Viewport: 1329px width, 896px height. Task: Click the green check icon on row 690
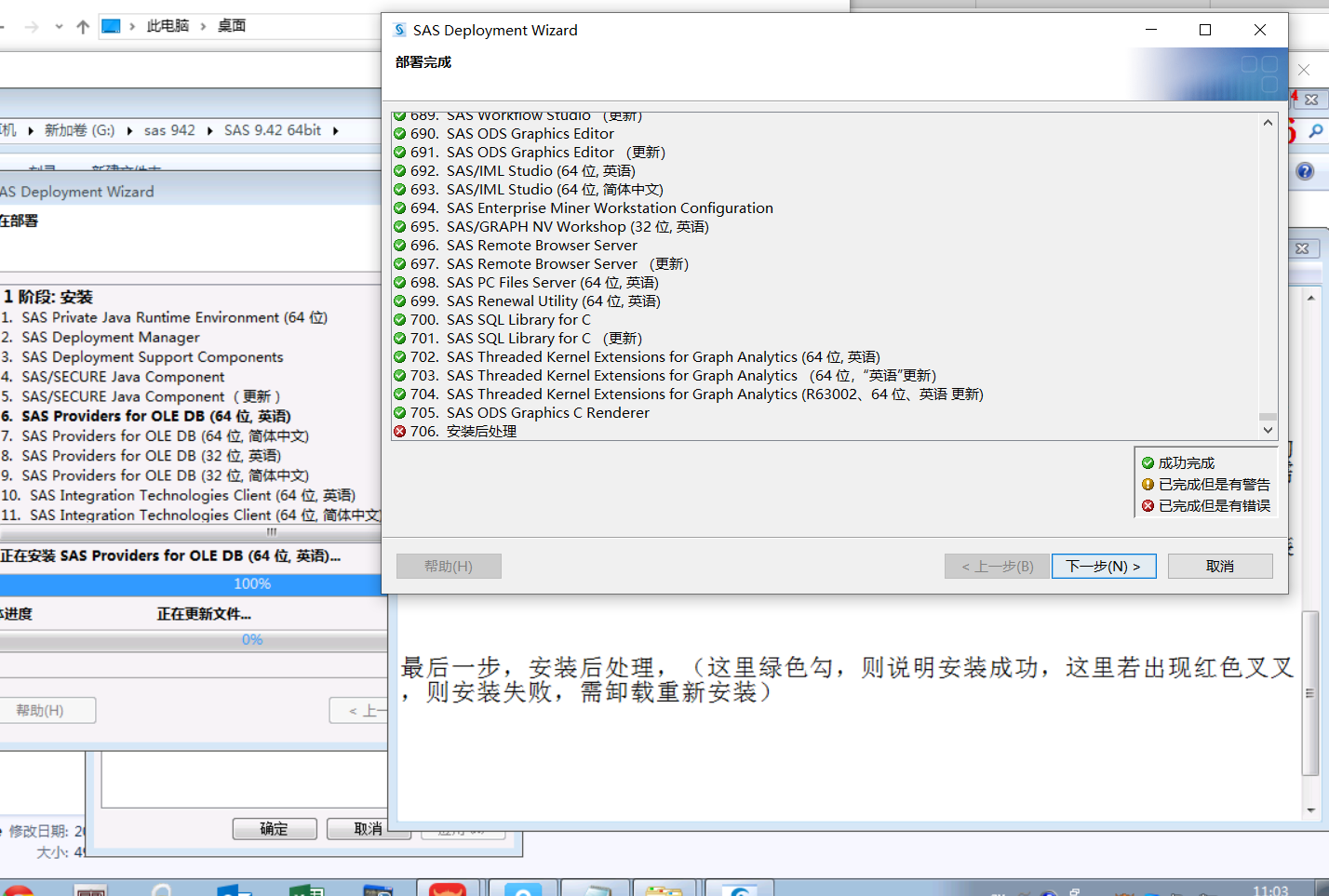[400, 133]
